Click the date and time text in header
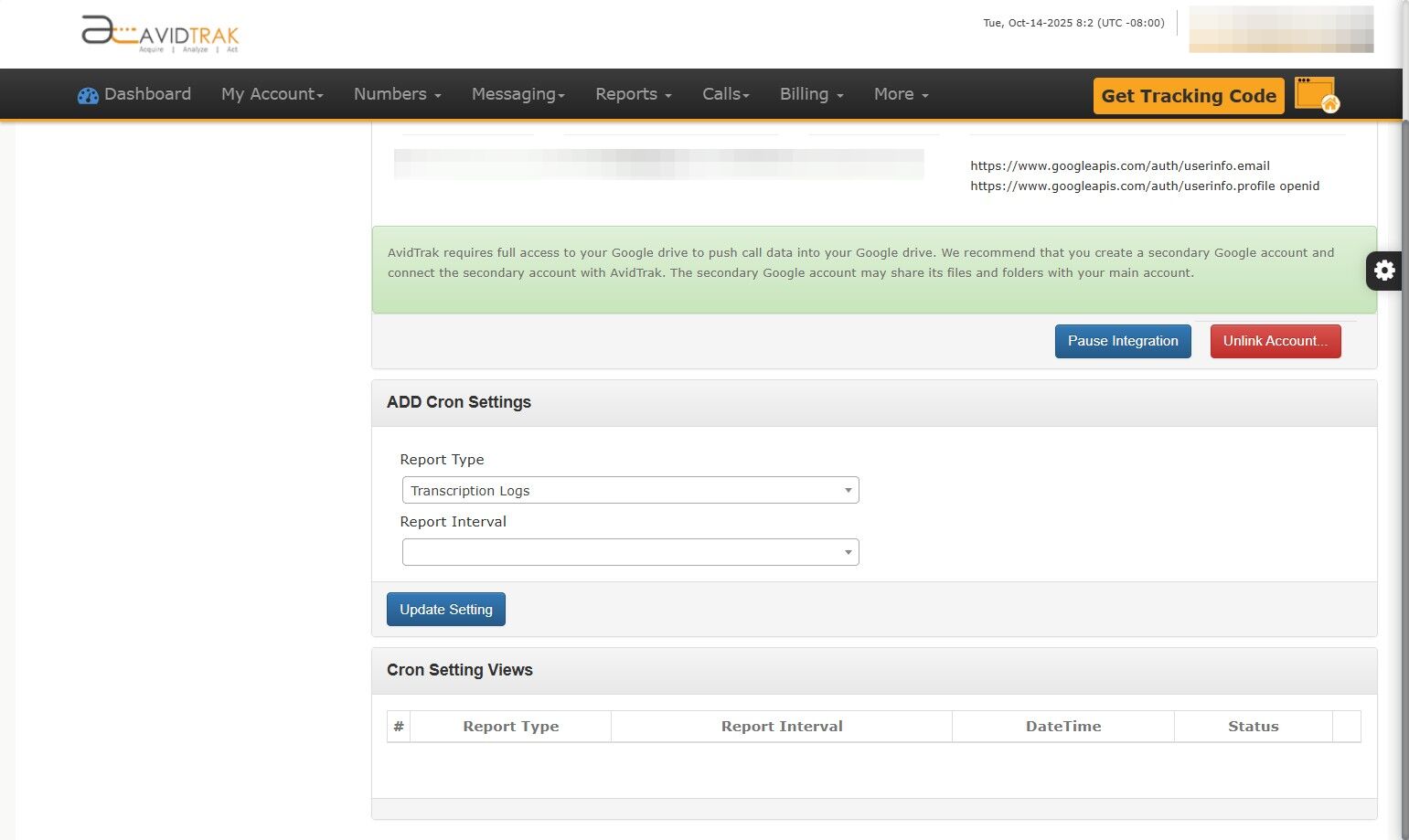 pyautogui.click(x=1073, y=23)
